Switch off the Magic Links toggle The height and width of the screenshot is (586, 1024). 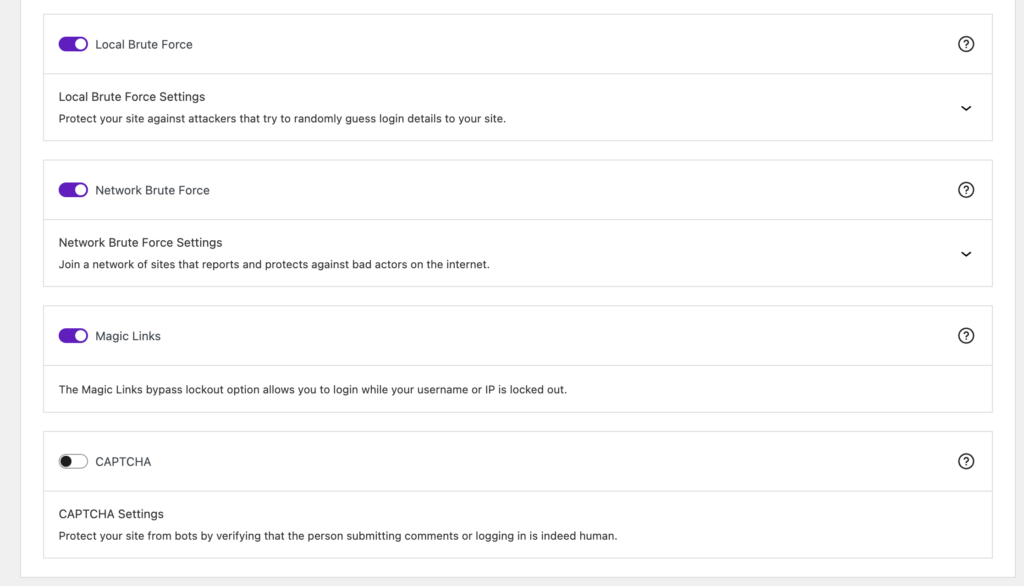click(73, 336)
